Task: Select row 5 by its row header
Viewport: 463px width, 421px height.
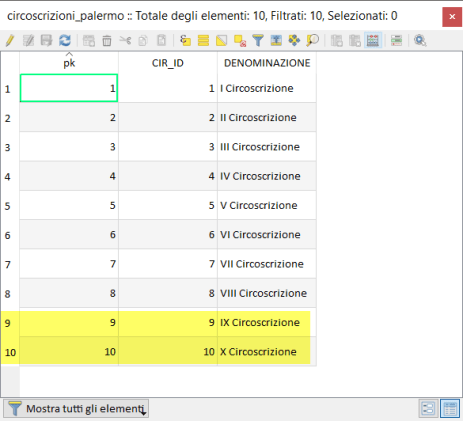Action: 10,206
